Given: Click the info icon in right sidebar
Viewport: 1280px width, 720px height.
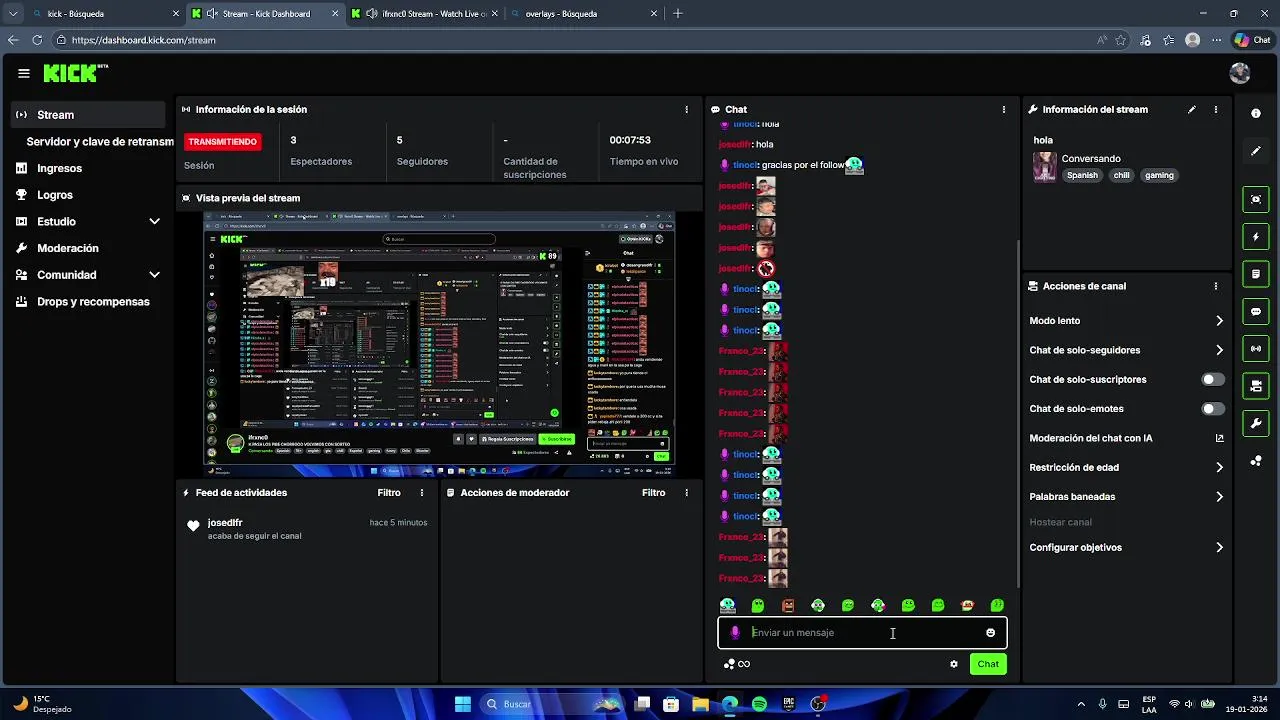Looking at the screenshot, I should (1256, 113).
